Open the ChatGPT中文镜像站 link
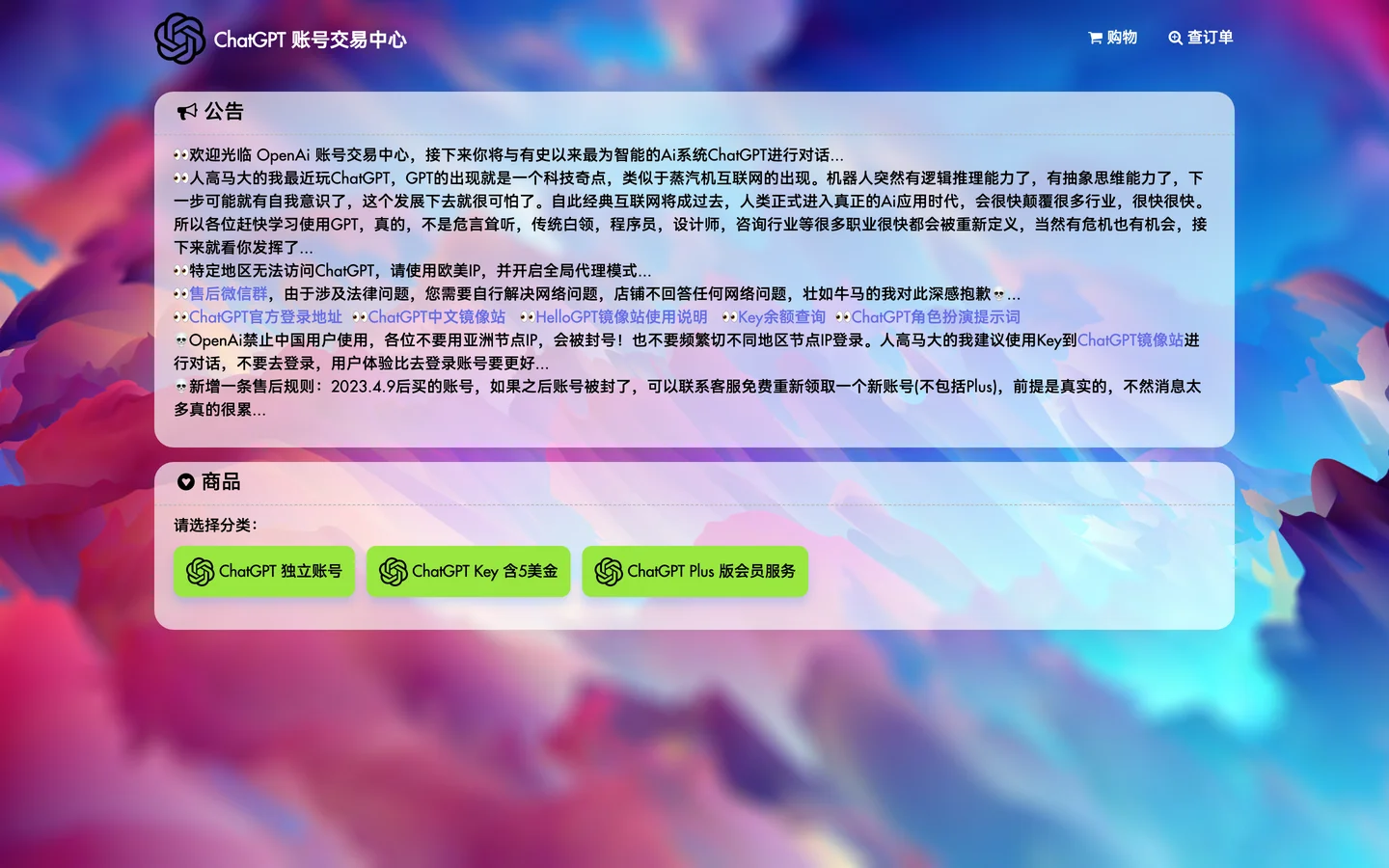1389x868 pixels. point(436,317)
